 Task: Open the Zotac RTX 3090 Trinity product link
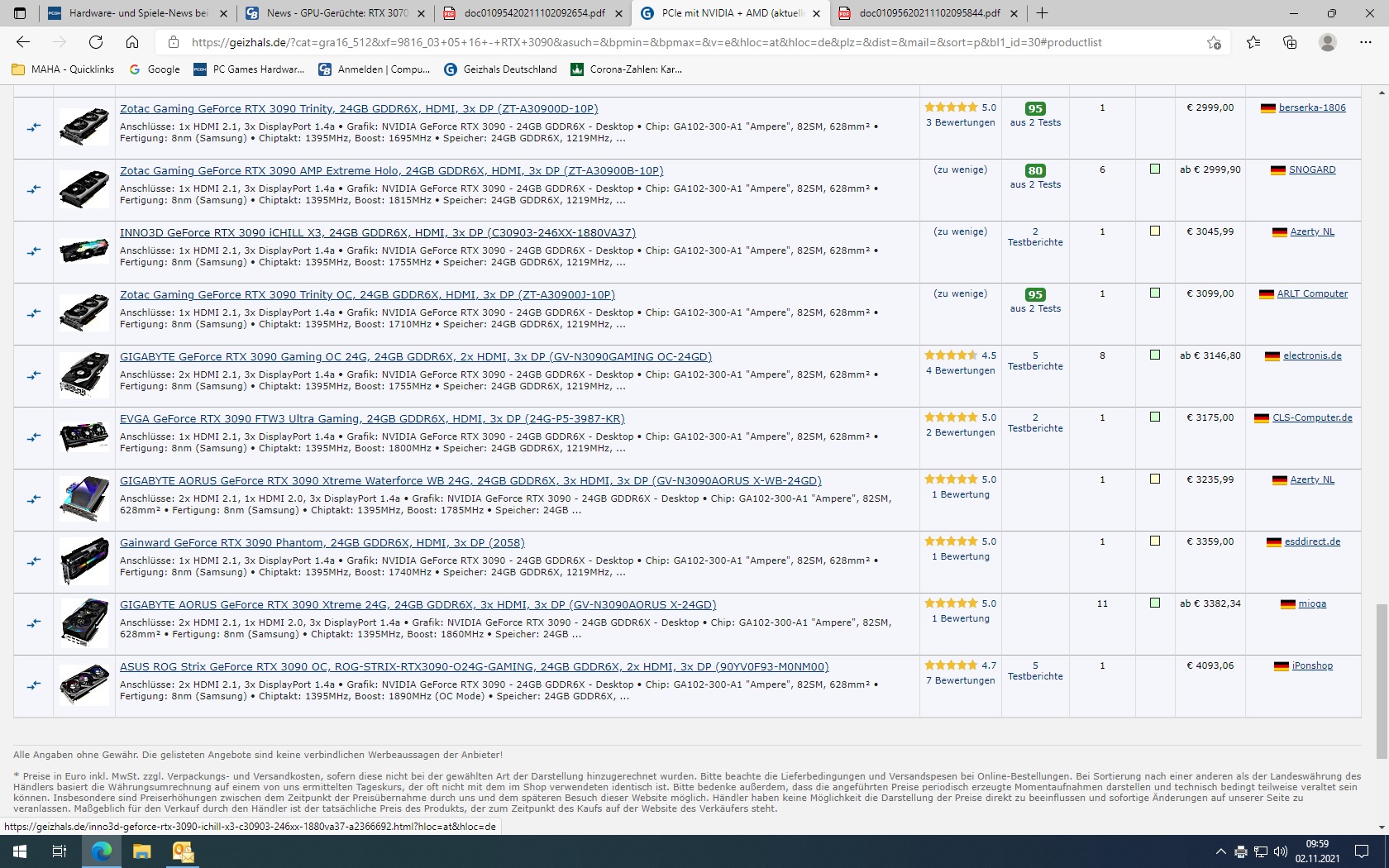pos(359,108)
